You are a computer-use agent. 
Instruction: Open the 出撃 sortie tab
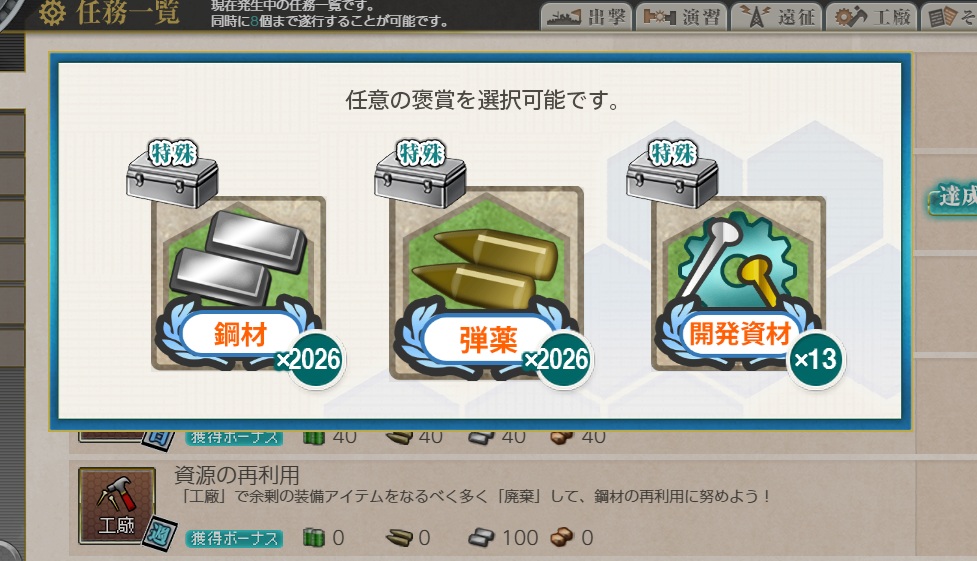point(586,16)
